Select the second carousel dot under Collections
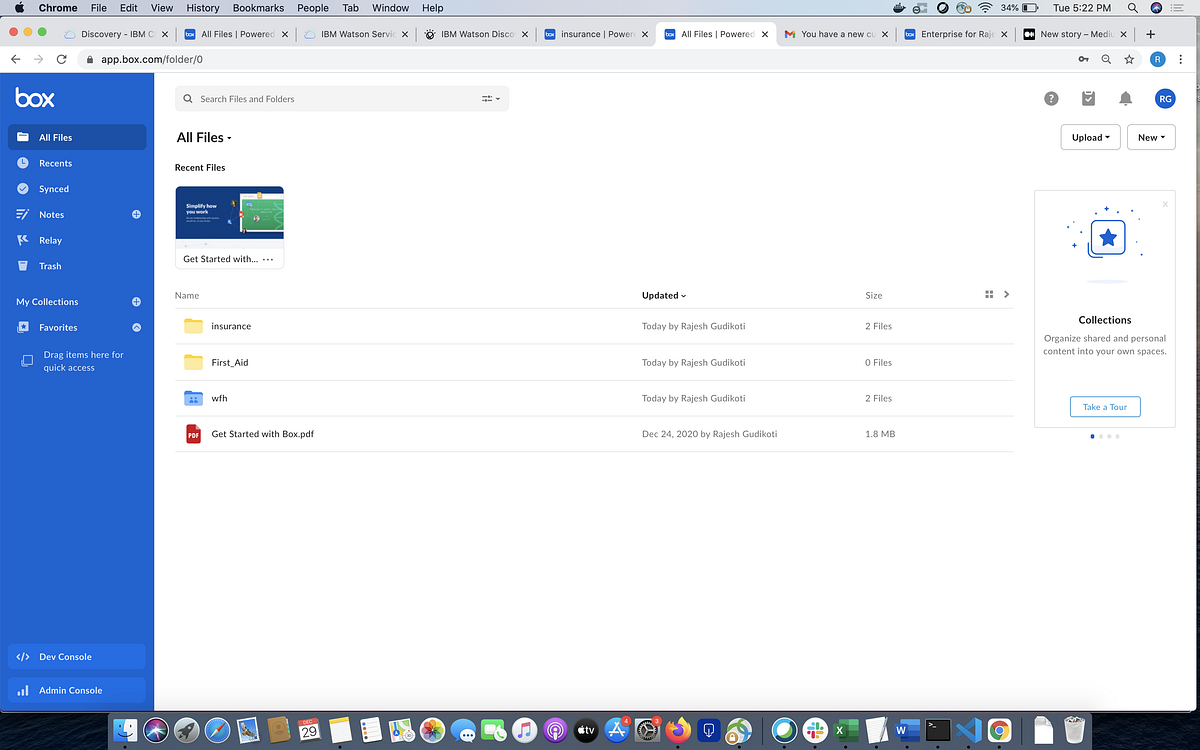This screenshot has height=750, width=1200. [1100, 436]
